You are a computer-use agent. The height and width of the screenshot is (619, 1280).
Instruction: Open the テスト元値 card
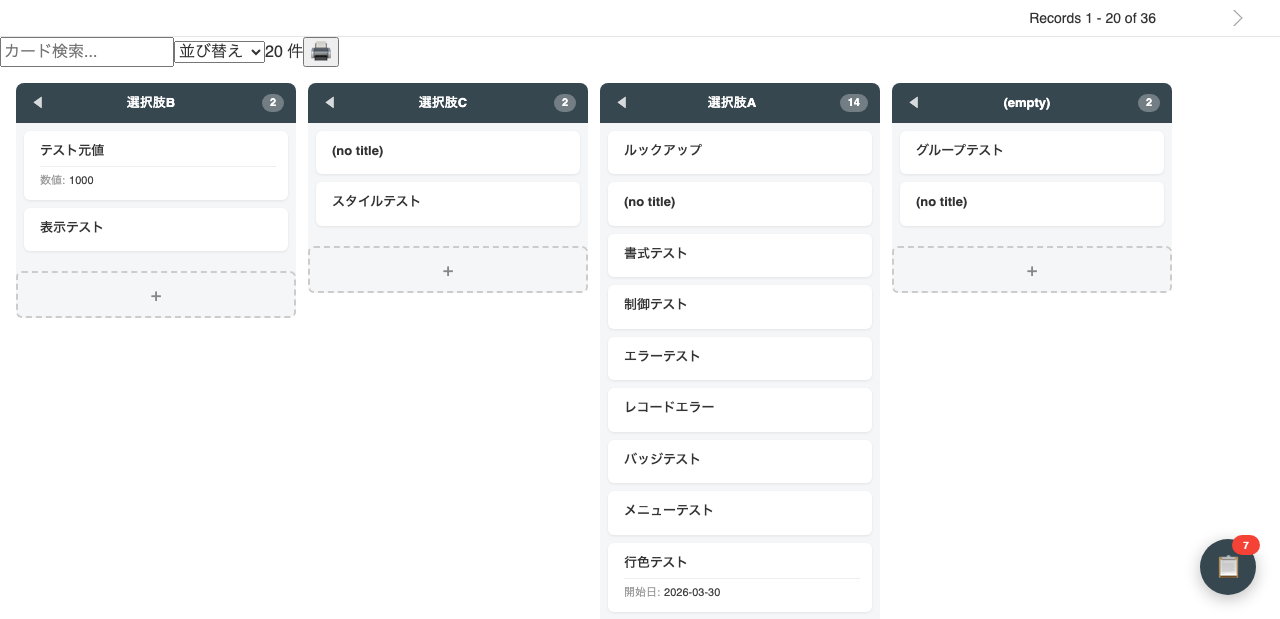(x=156, y=165)
